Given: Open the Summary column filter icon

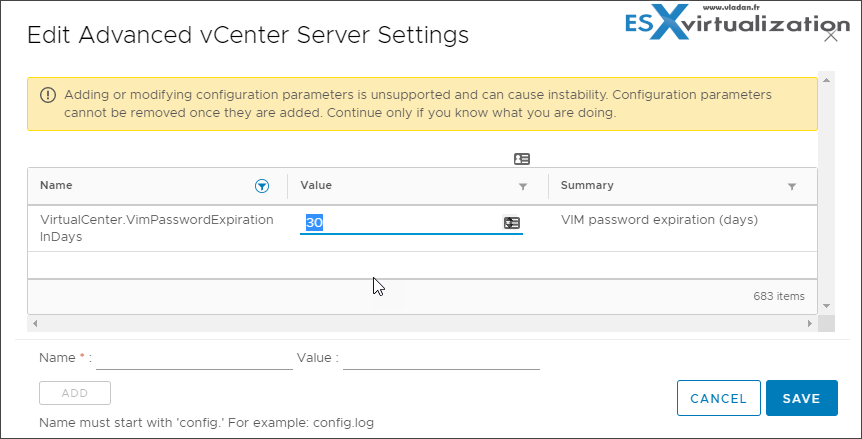Looking at the screenshot, I should 792,187.
